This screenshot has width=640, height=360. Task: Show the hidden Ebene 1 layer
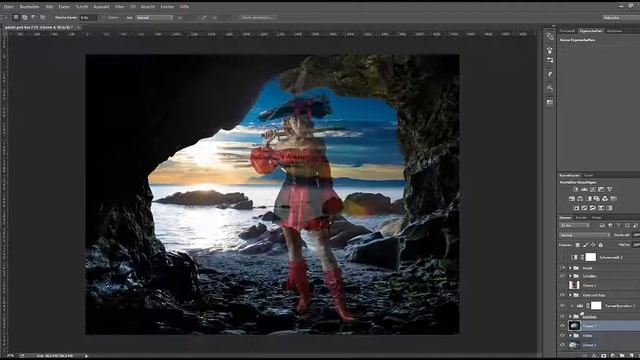pos(562,285)
